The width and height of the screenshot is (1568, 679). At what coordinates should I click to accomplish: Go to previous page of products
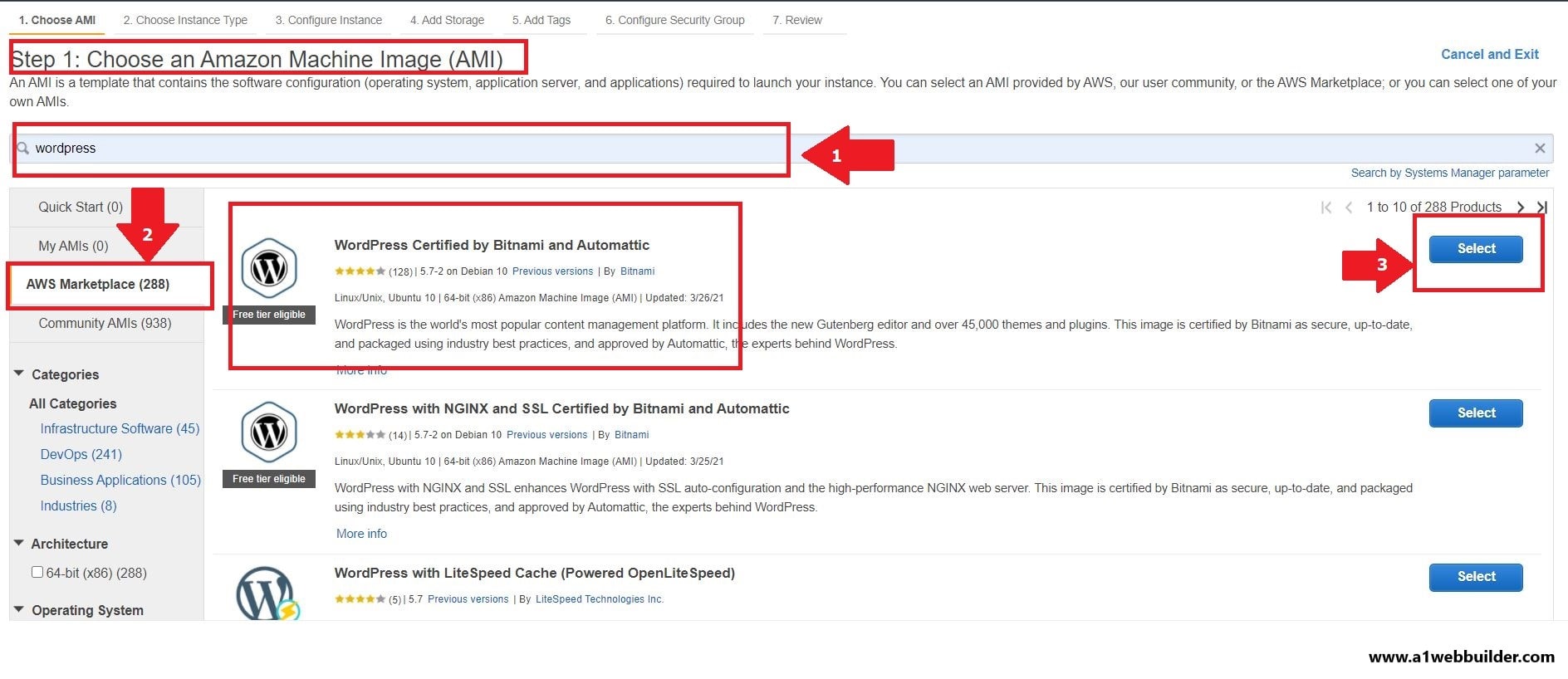coord(1349,208)
